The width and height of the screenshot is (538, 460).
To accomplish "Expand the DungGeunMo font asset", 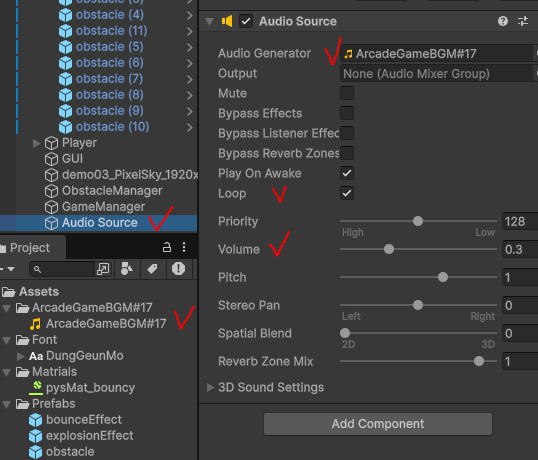I will pyautogui.click(x=21, y=356).
